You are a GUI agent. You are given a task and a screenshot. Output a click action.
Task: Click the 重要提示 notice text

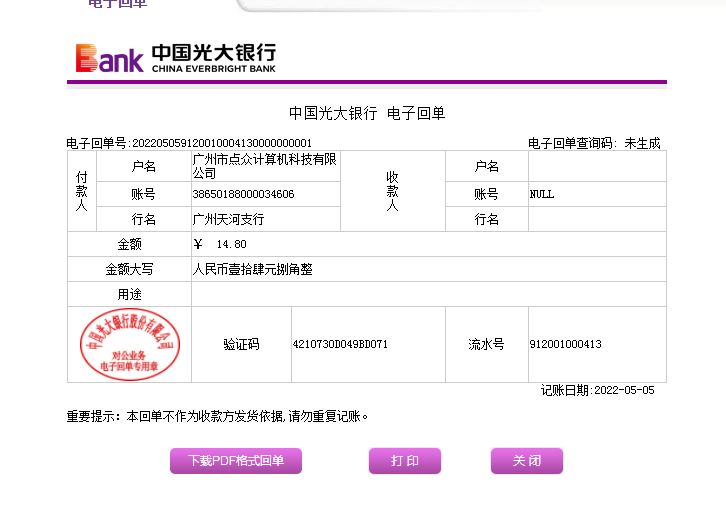click(217, 415)
